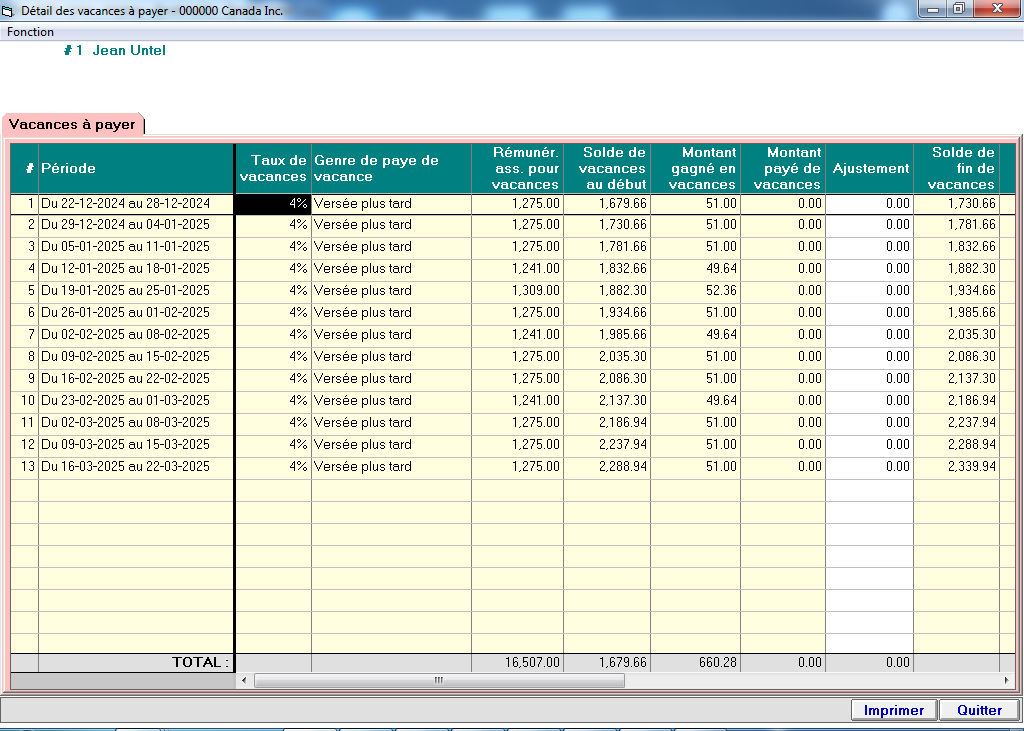The height and width of the screenshot is (731, 1024).
Task: Click left arrow of horizontal scrollbar
Action: point(244,681)
